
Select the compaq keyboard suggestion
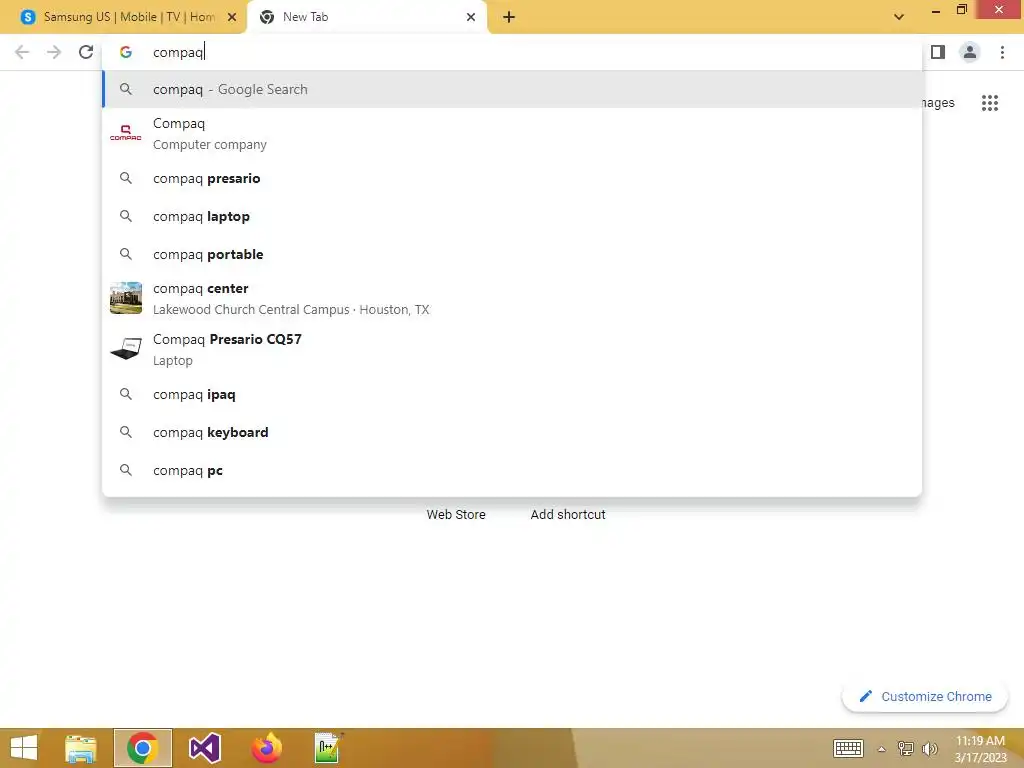click(x=512, y=432)
